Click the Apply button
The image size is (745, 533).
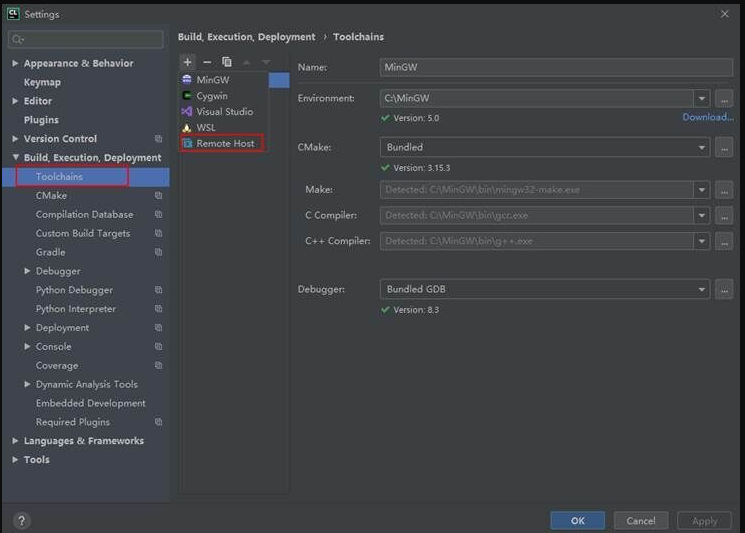click(x=704, y=521)
